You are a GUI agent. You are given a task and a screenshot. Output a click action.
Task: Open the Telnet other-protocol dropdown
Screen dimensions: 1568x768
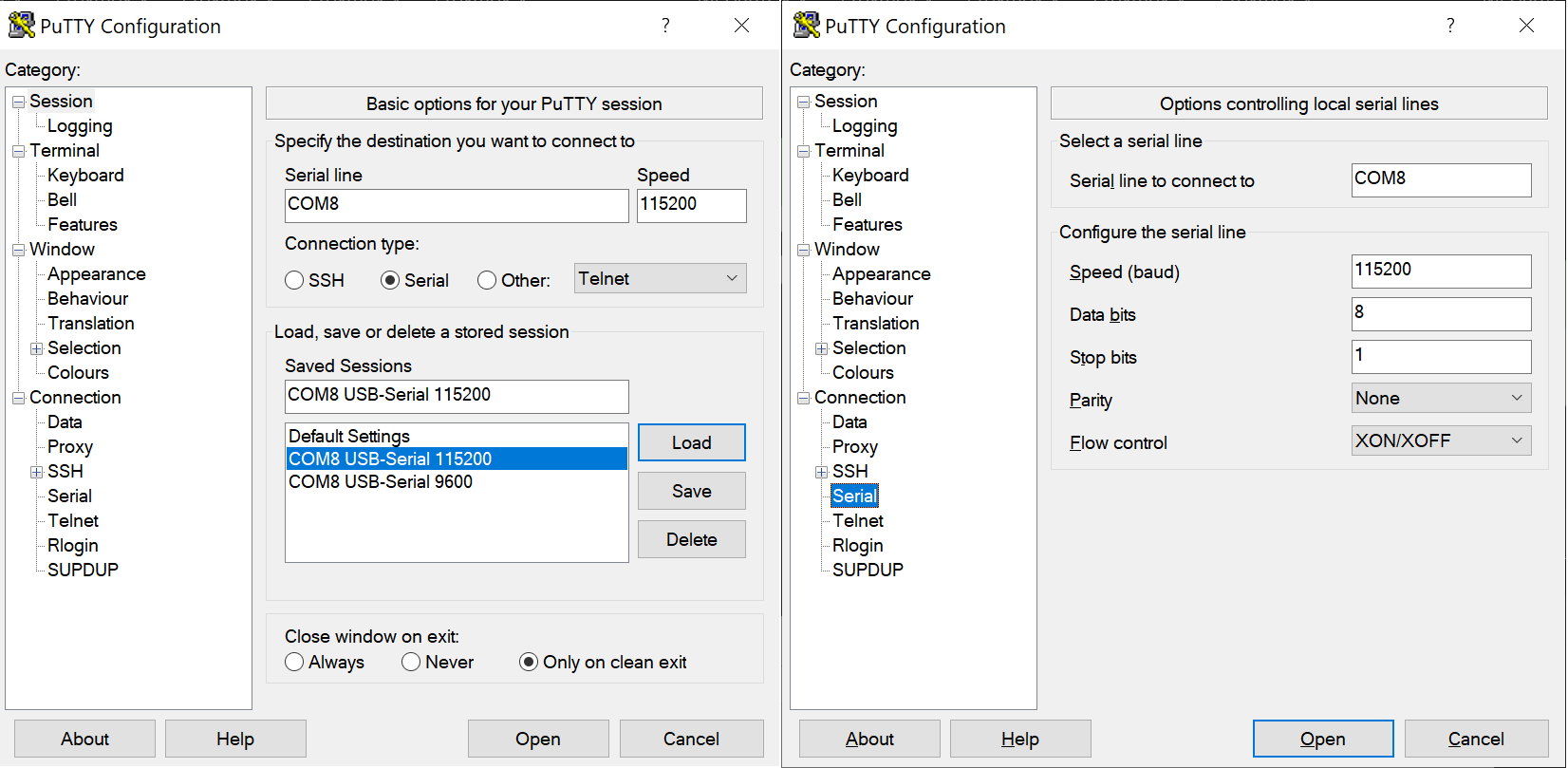click(660, 278)
